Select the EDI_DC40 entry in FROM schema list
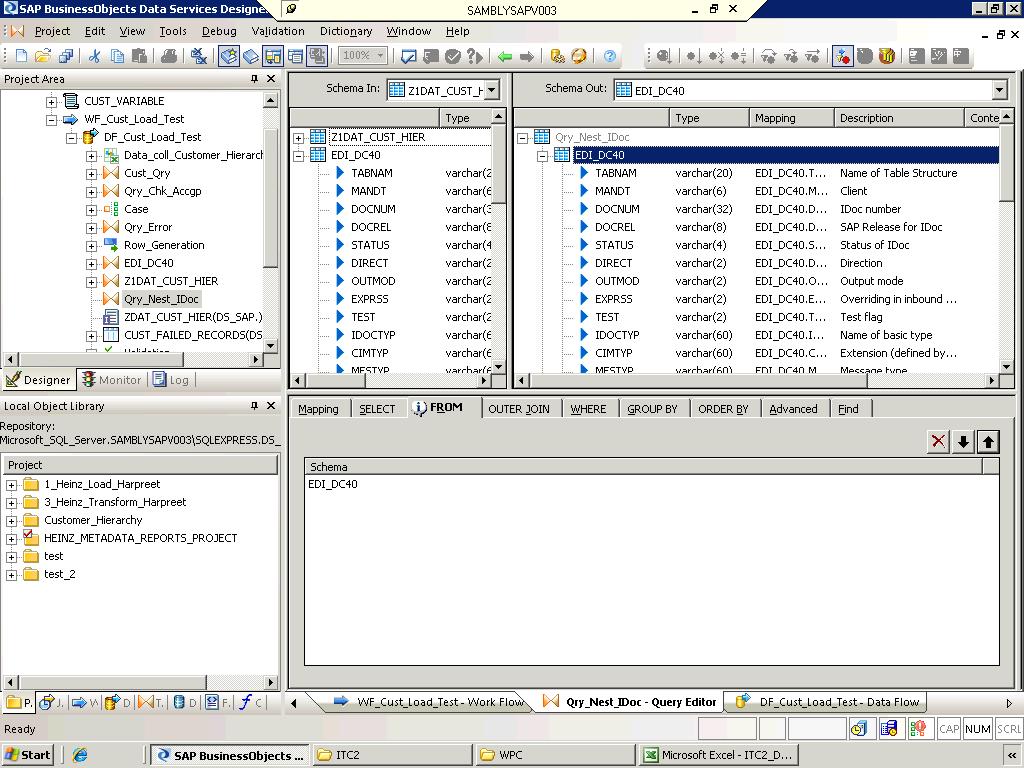1024x768 pixels. pos(333,484)
